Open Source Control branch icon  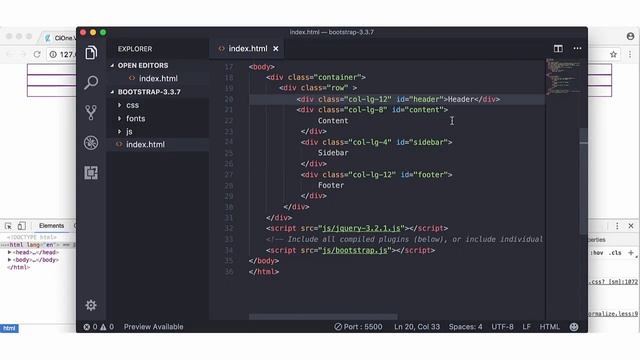pyautogui.click(x=91, y=112)
